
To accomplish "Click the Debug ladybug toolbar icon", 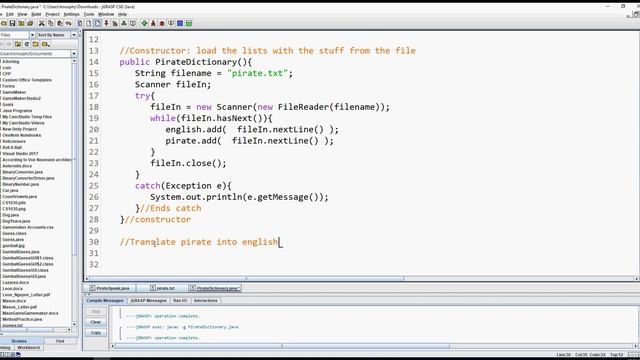I will pyautogui.click(x=162, y=23).
